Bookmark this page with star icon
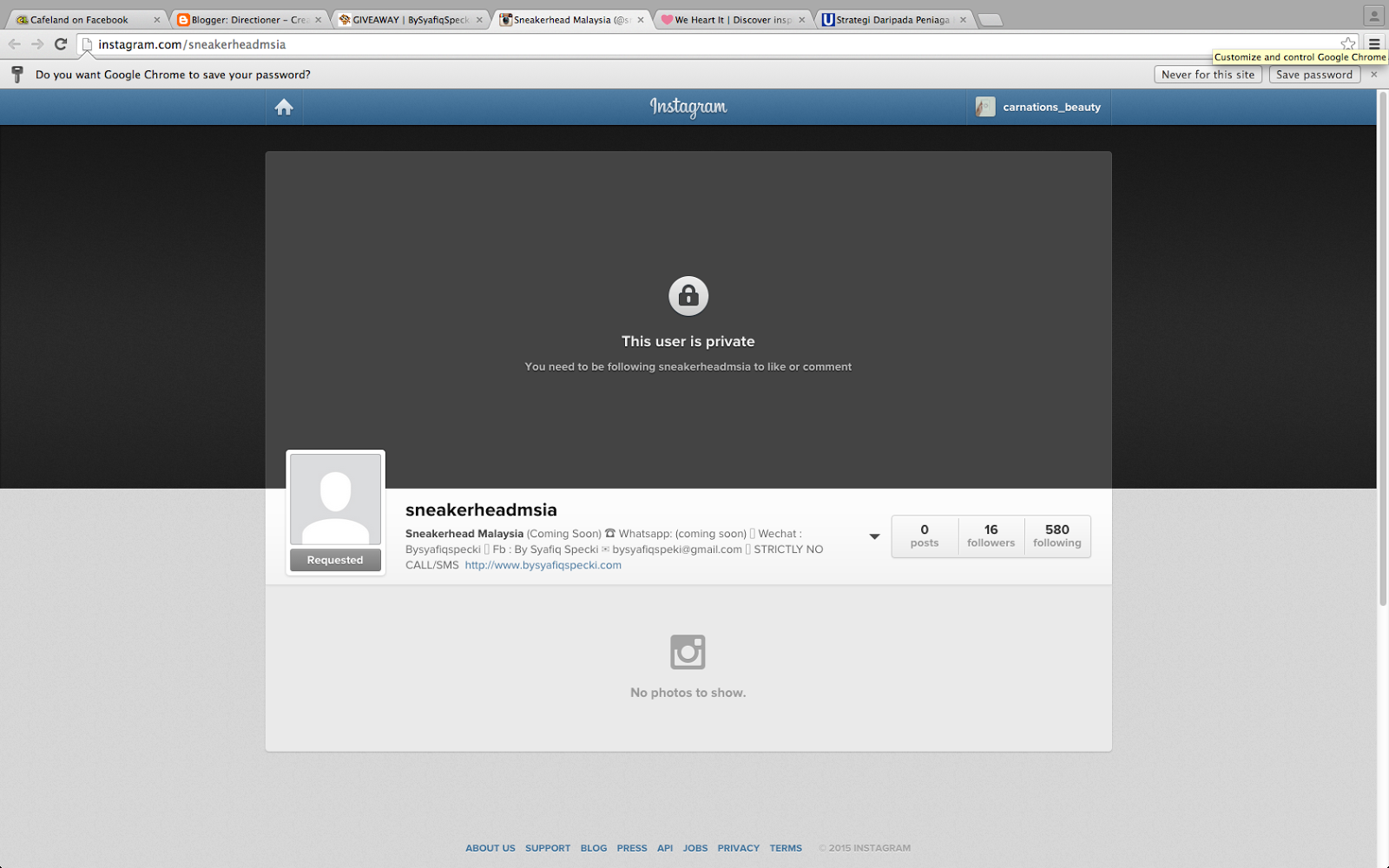The image size is (1389, 868). tap(1347, 43)
